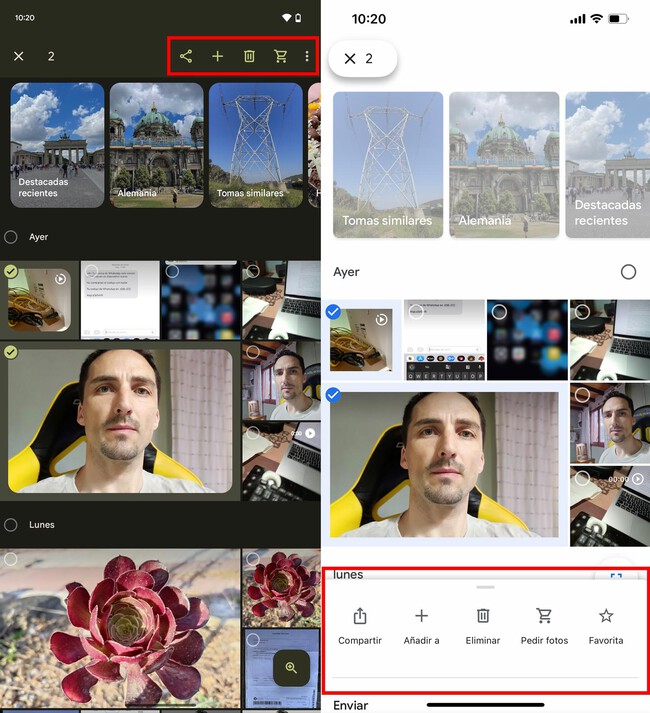
Task: Select the blurred apps screenshot on iPhone
Action: click(x=499, y=312)
